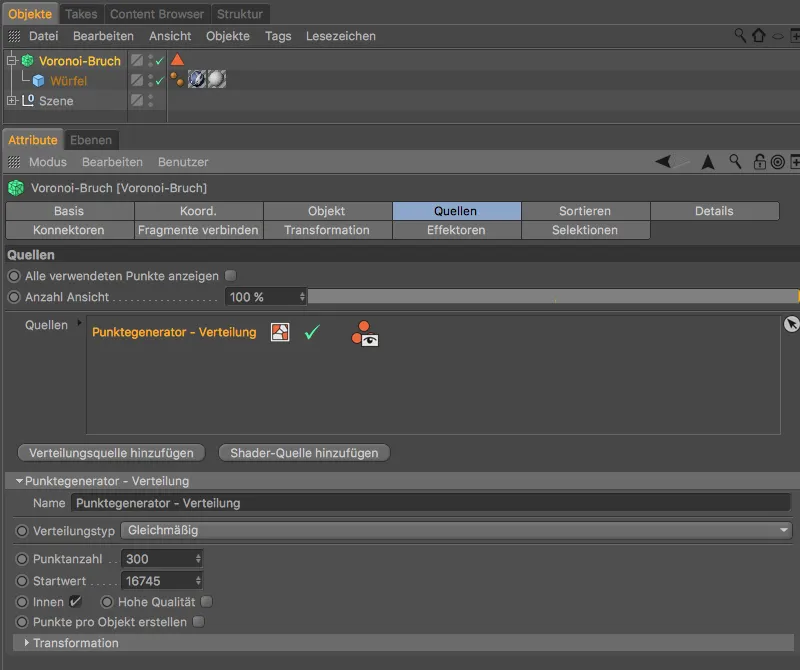Uncheck the Innen checkbox
This screenshot has width=800, height=670.
click(x=76, y=602)
